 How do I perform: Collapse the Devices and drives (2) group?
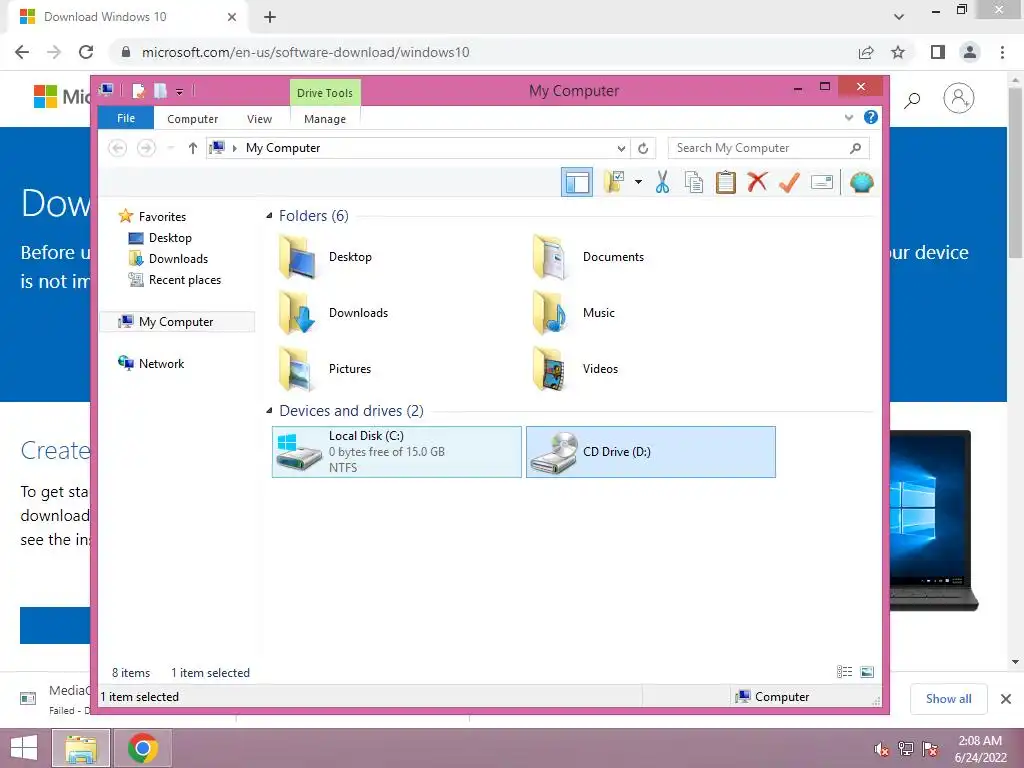pos(269,411)
